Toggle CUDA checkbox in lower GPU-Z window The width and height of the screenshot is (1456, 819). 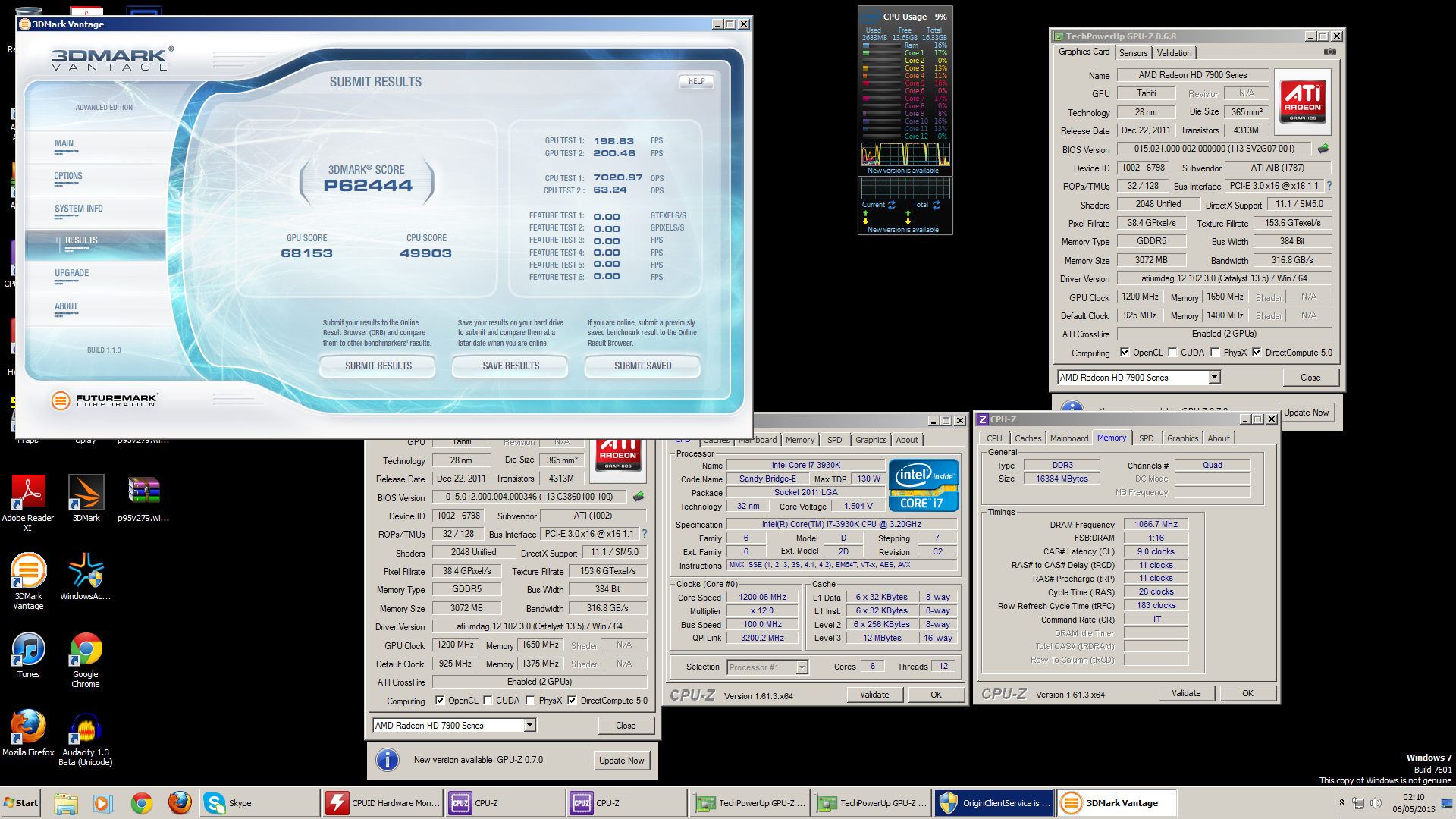click(x=488, y=701)
